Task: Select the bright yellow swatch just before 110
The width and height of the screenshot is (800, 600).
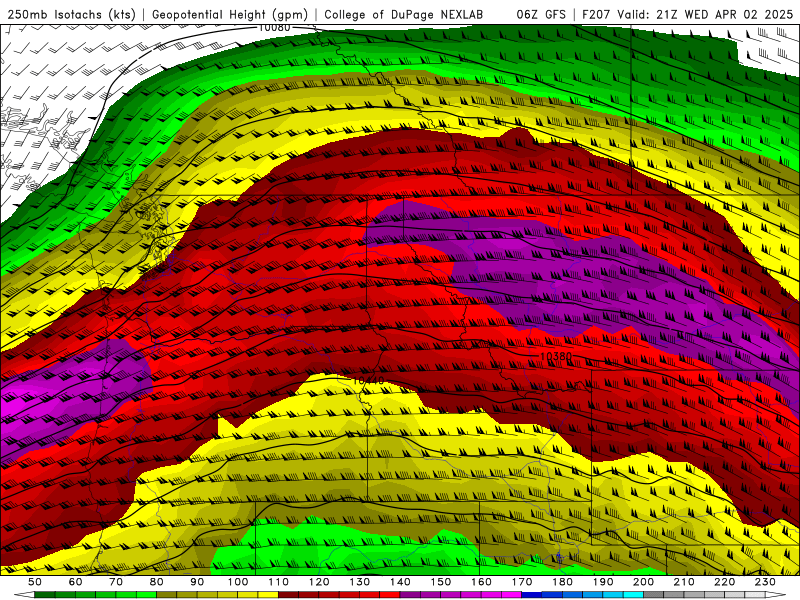Action: coord(268,595)
